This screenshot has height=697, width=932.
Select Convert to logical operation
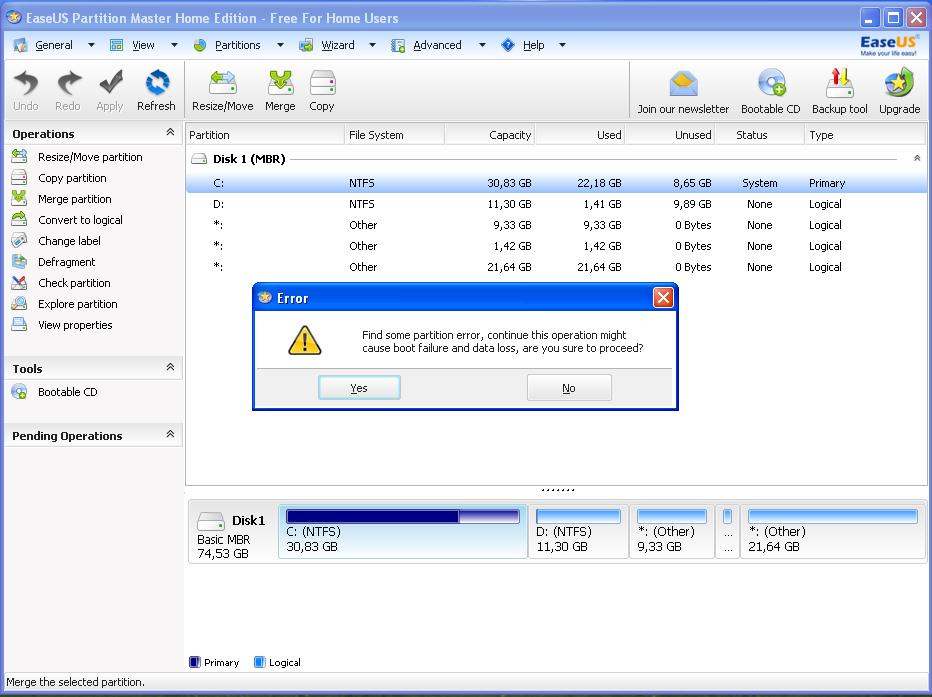[x=80, y=220]
